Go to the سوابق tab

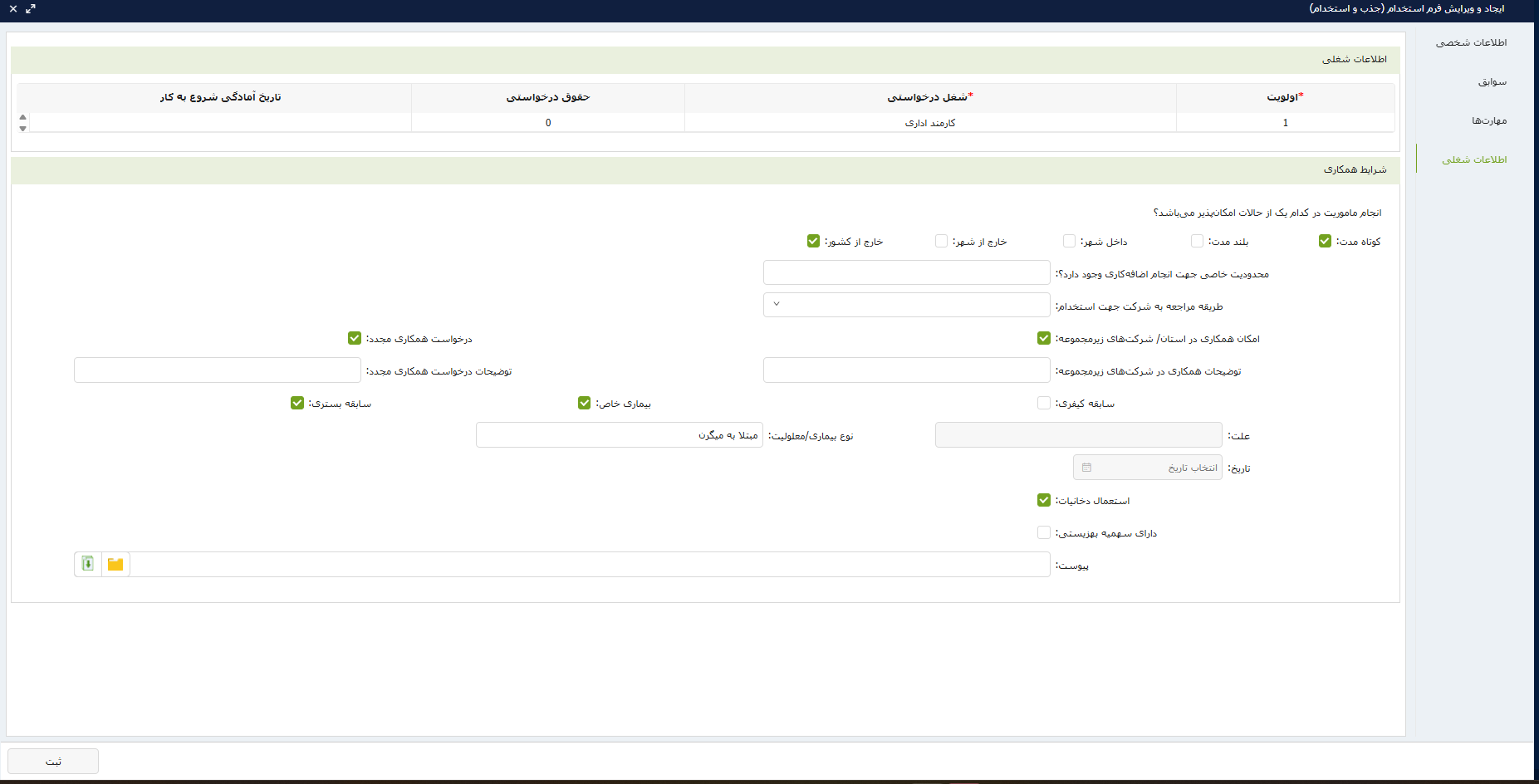coord(1492,81)
